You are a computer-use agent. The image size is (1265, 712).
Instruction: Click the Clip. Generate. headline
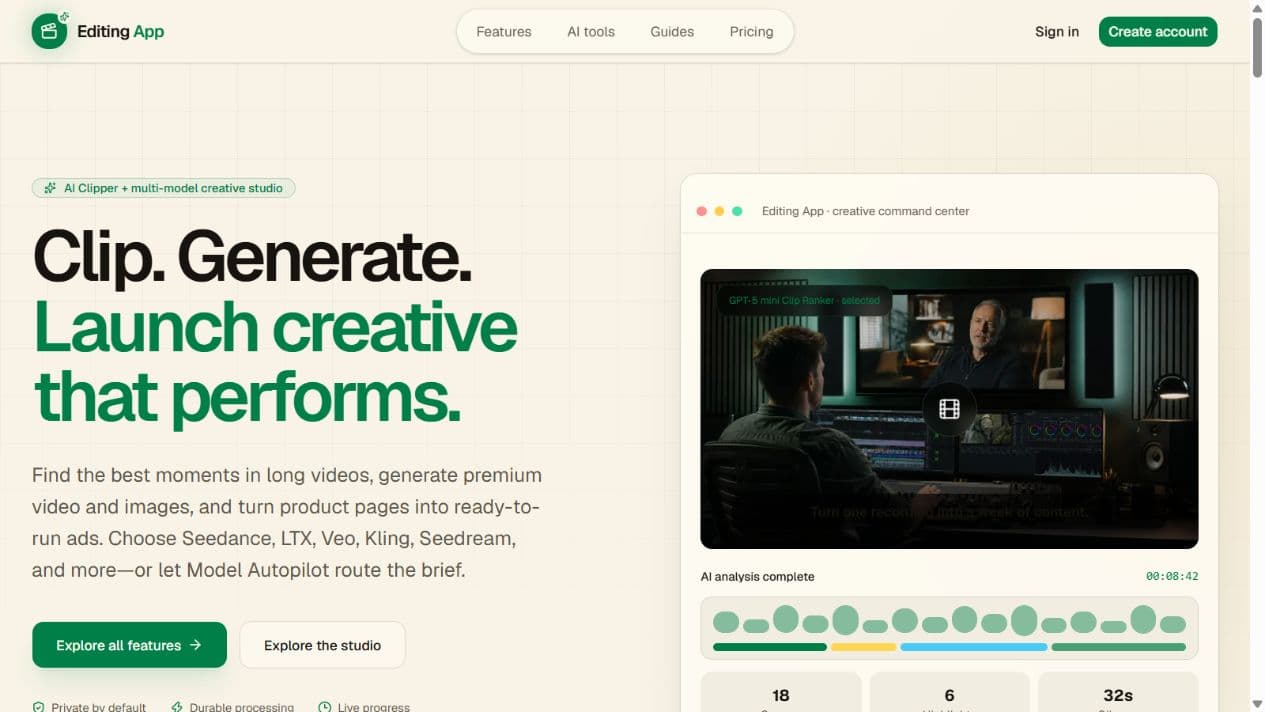pyautogui.click(x=252, y=256)
